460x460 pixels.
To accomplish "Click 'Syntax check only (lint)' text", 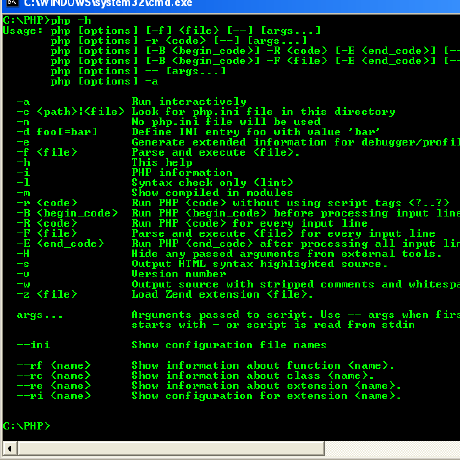I will [212, 183].
